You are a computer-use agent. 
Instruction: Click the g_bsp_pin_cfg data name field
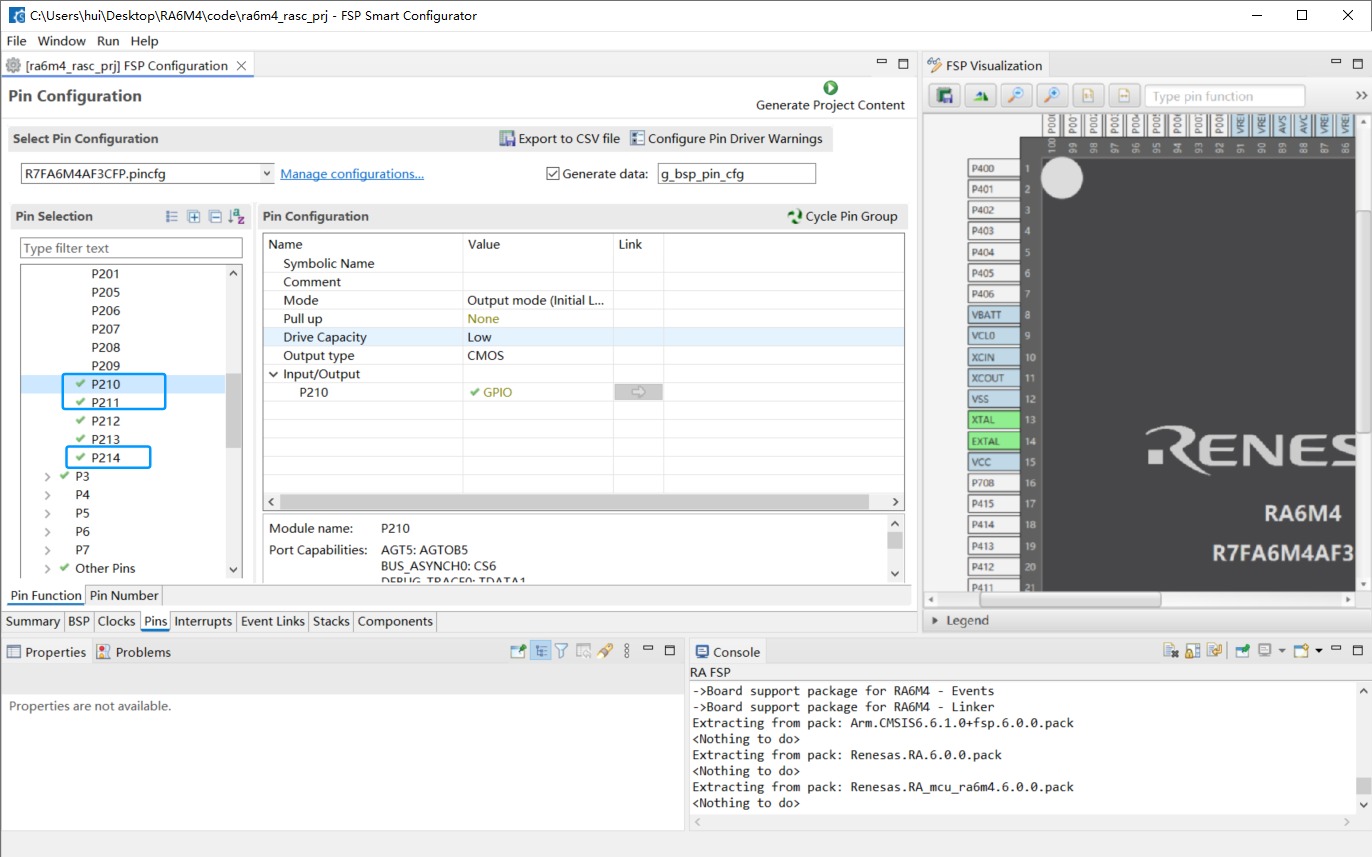[x=736, y=174]
